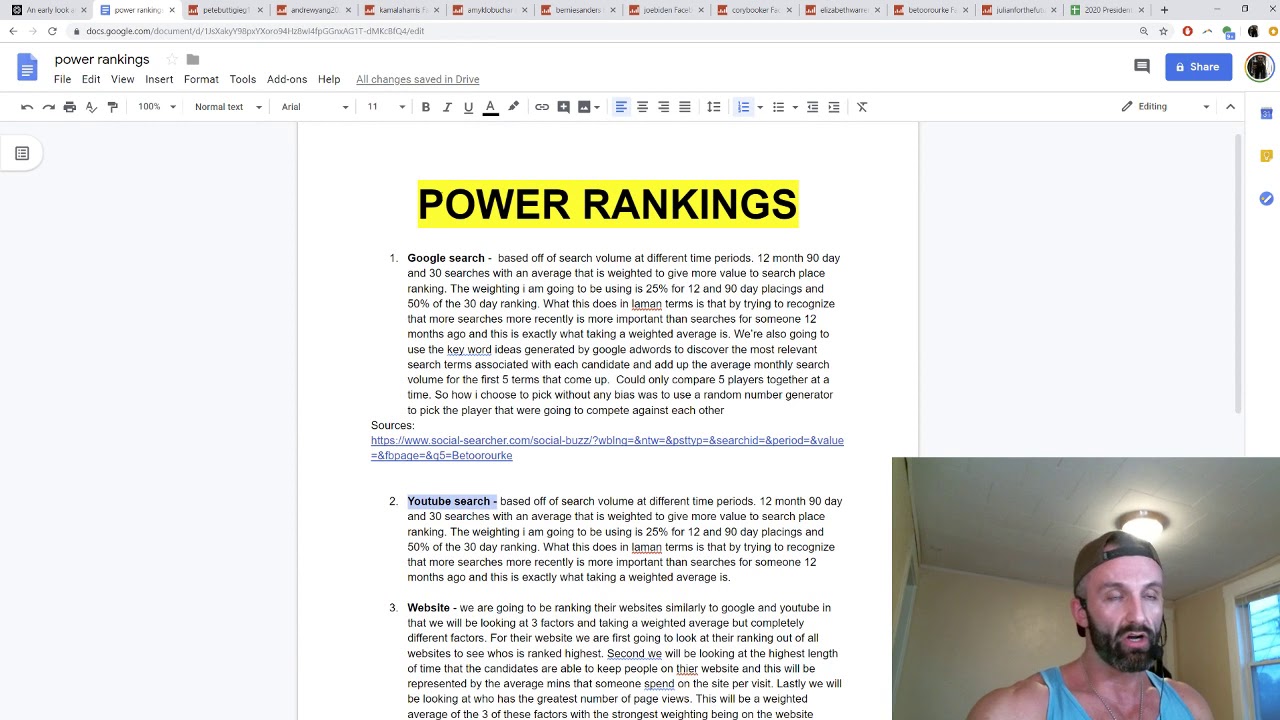
Task: Open a new browser tab
Action: pos(1164,10)
